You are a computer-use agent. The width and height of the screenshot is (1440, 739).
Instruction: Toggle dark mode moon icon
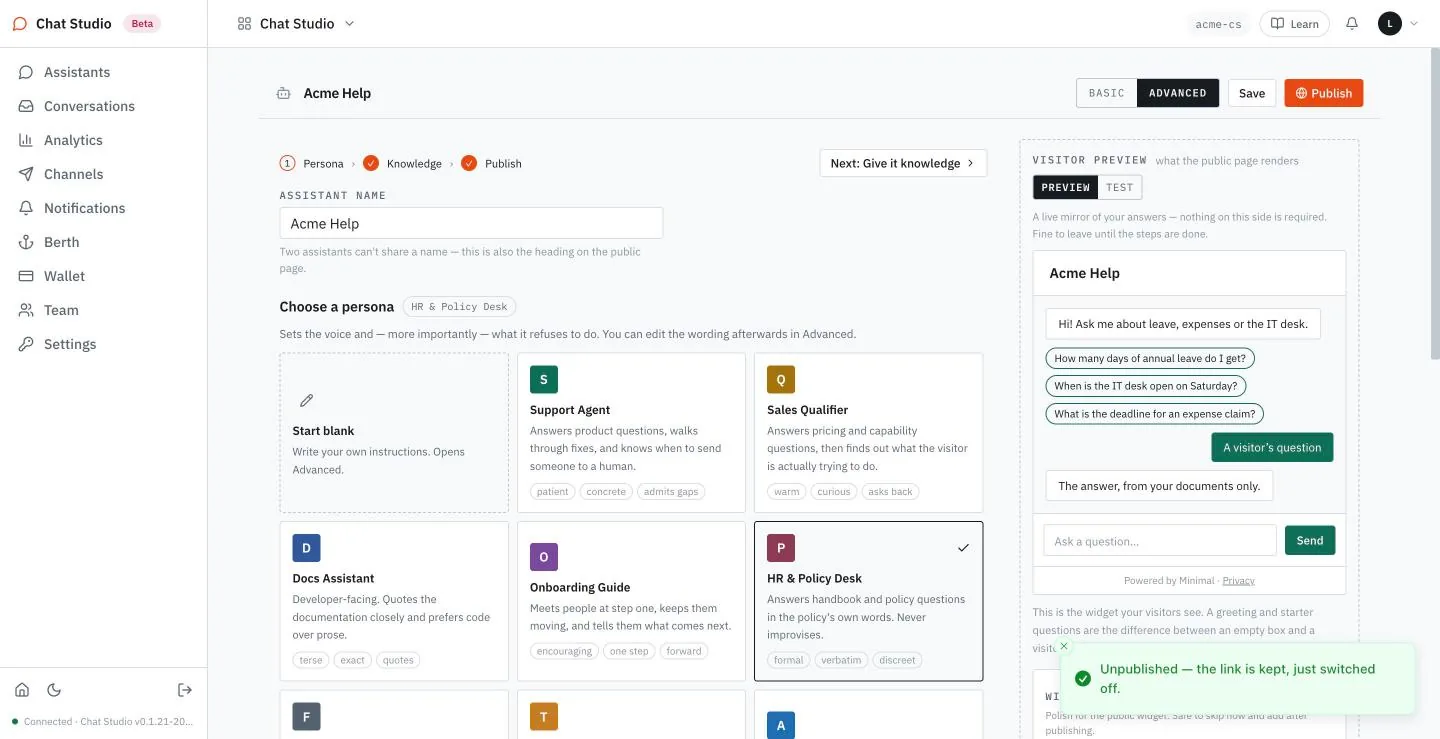tap(54, 690)
